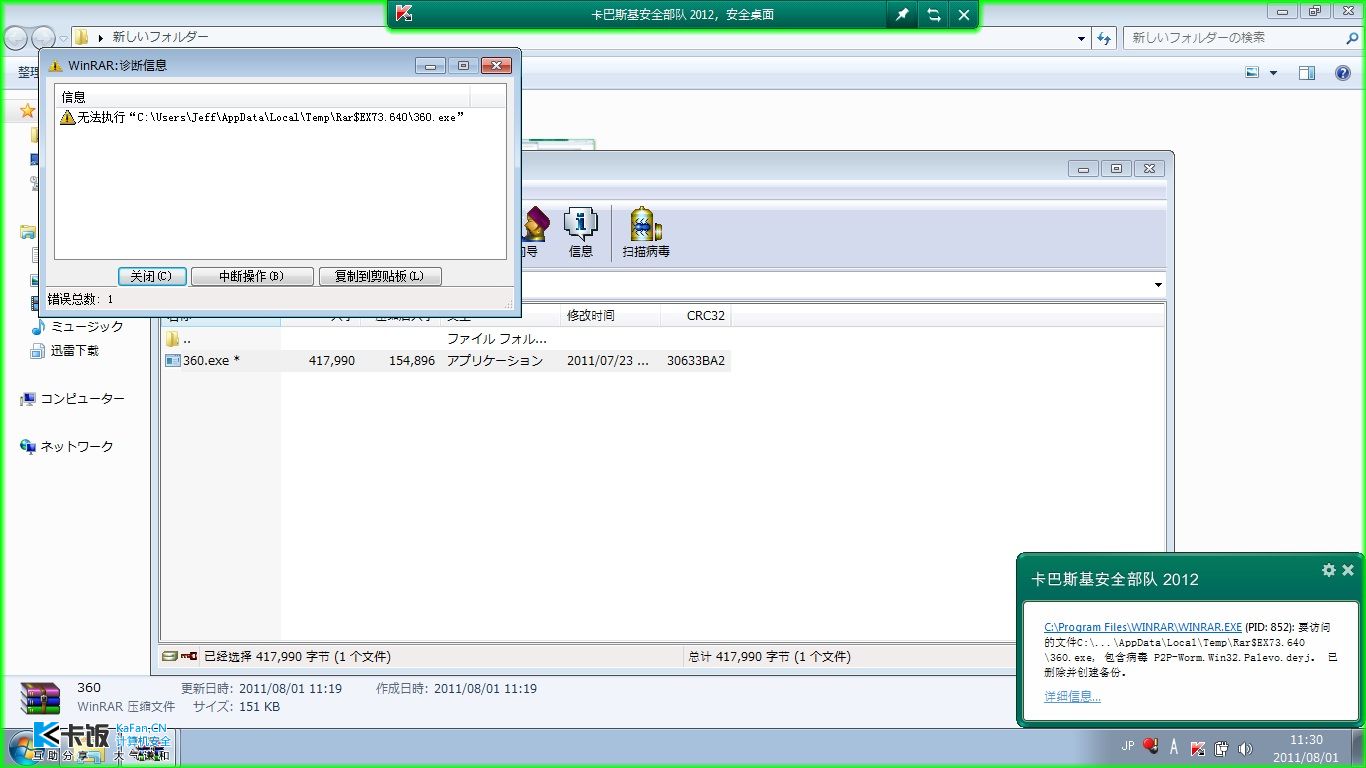Click the 新しいフォルダー breadcrumb in address bar
1366x768 pixels.
161,37
